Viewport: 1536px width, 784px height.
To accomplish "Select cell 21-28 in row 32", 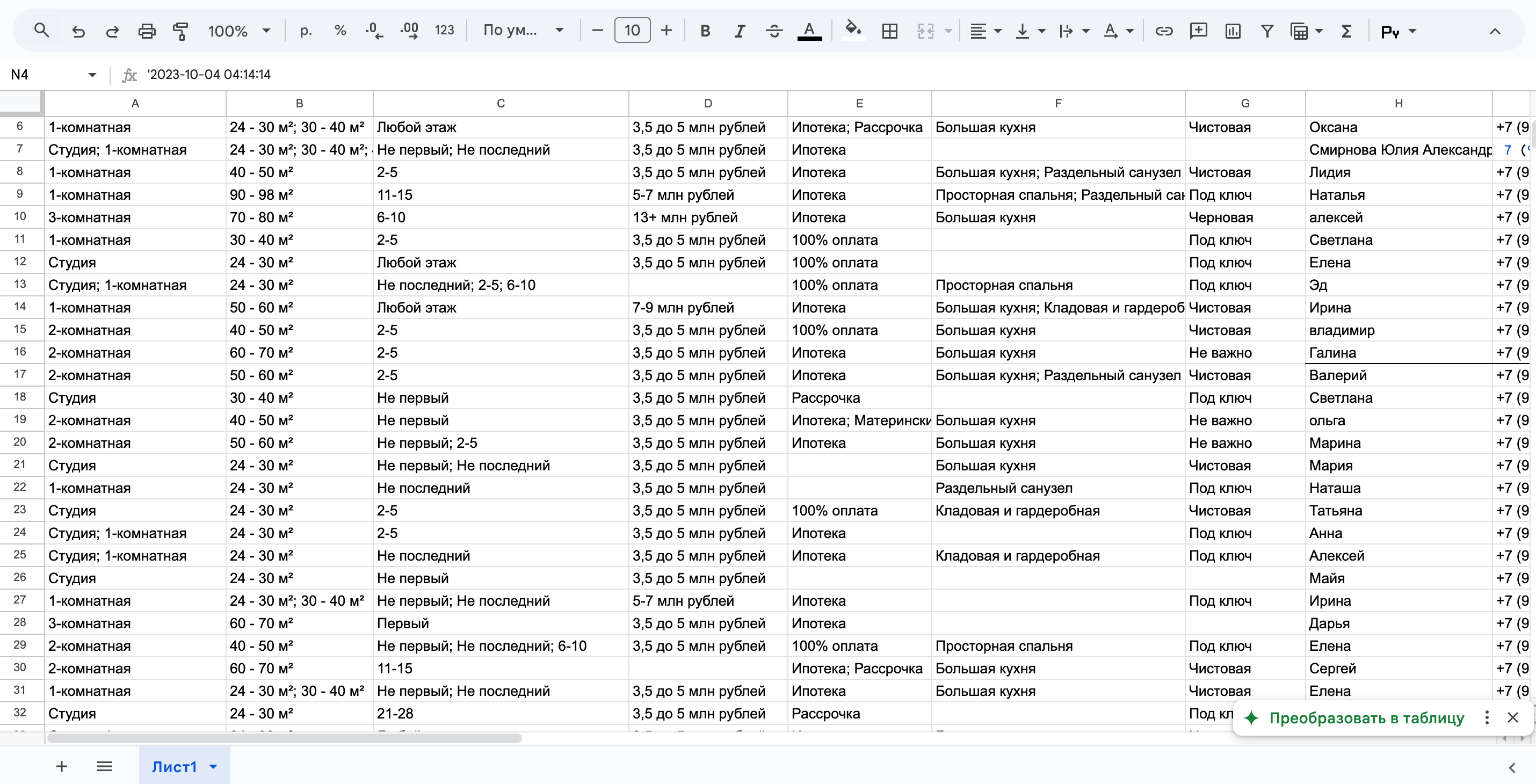I will click(x=501, y=714).
